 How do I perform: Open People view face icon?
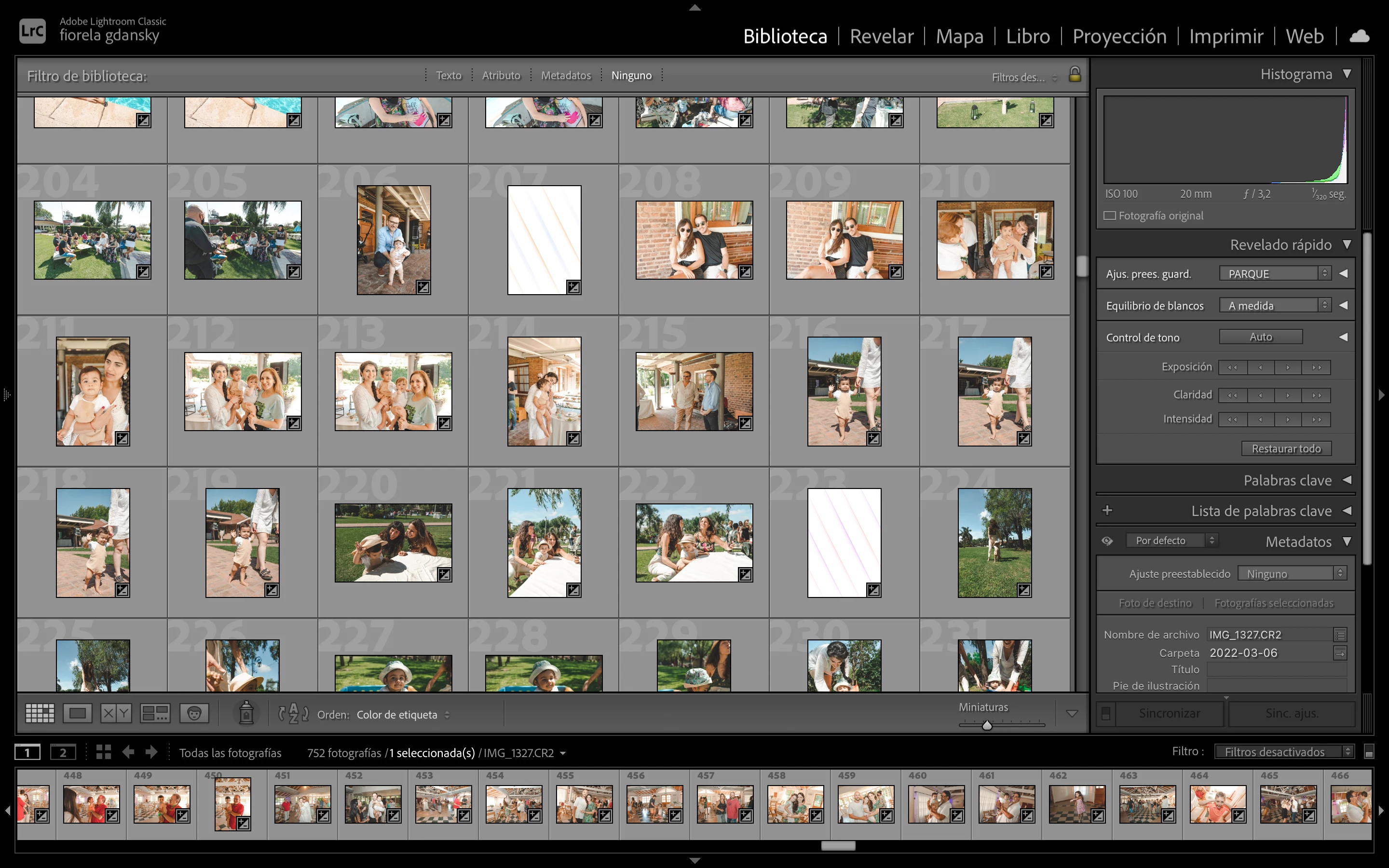(x=194, y=714)
